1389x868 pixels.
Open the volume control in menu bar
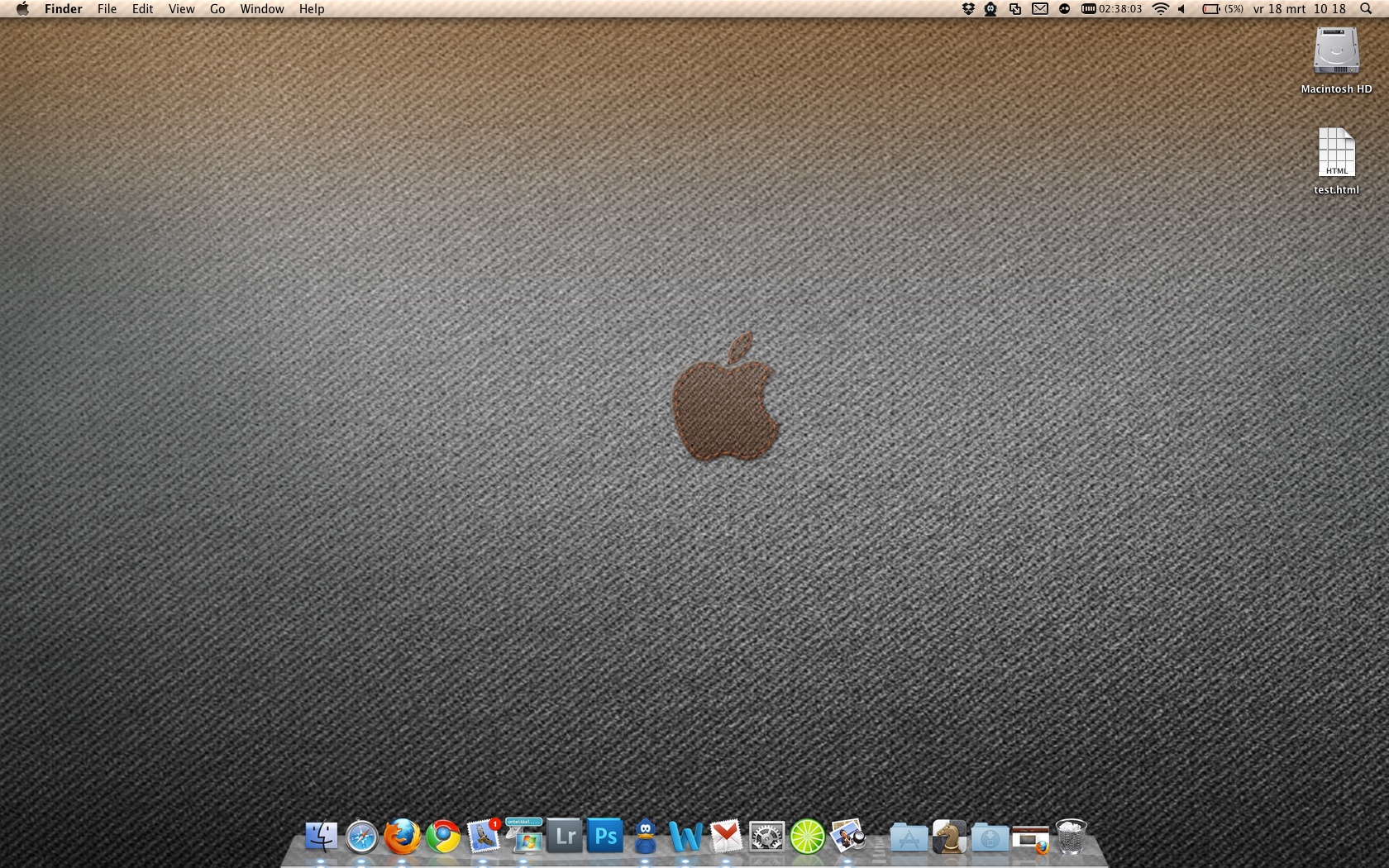[1182, 9]
